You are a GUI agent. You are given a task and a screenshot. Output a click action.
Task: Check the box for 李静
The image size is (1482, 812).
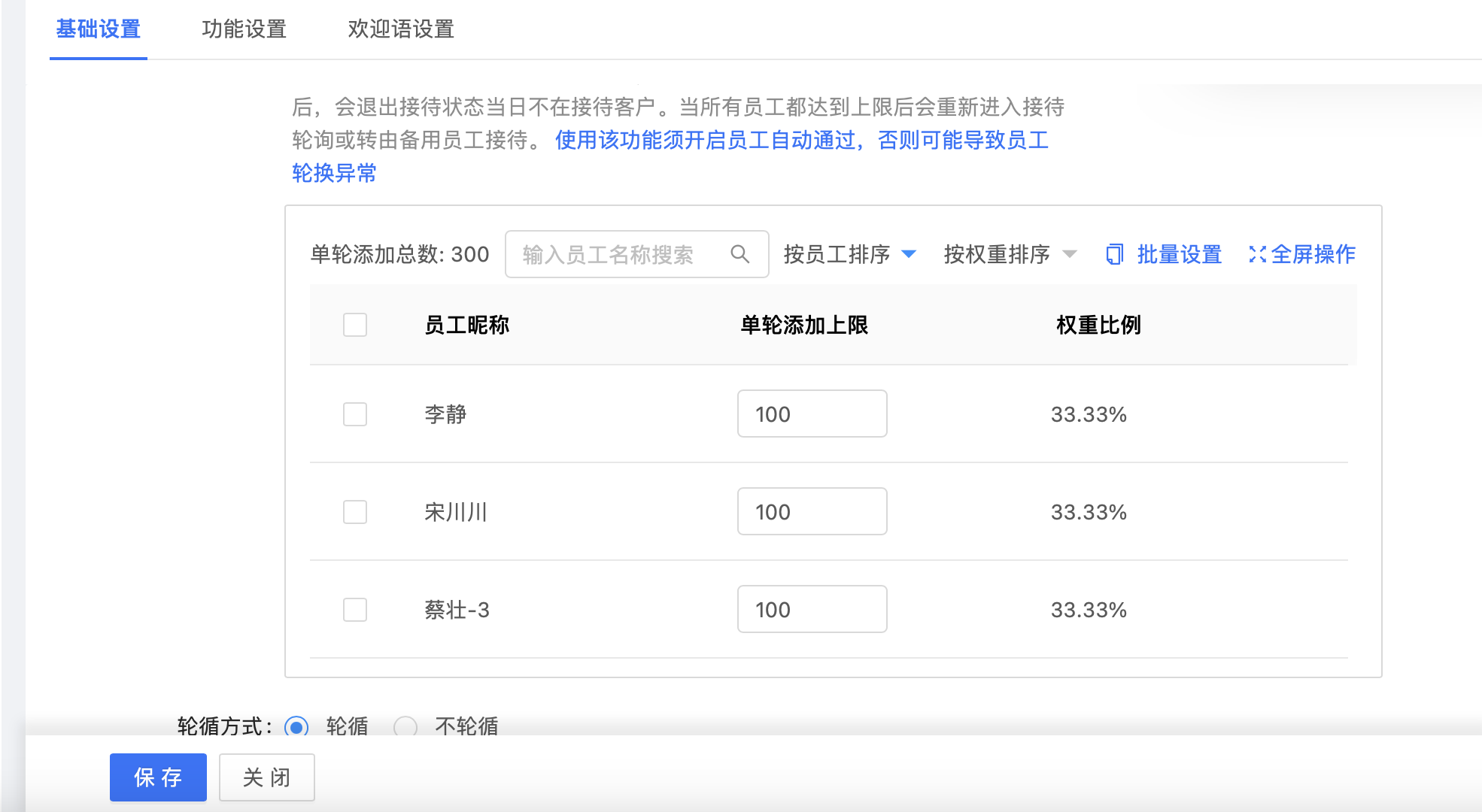tap(355, 414)
